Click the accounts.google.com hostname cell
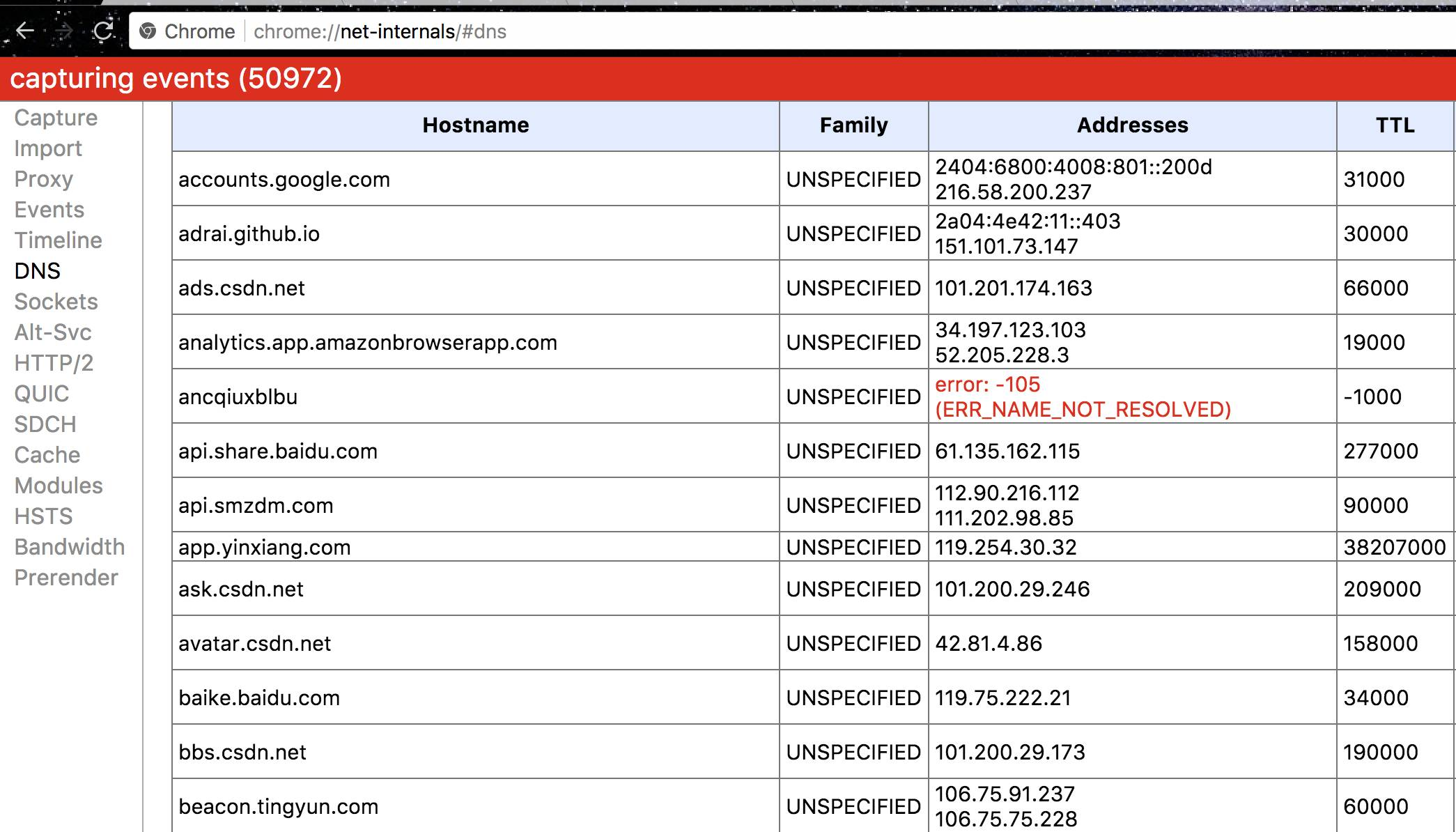Image resolution: width=1456 pixels, height=832 pixels. [x=284, y=179]
